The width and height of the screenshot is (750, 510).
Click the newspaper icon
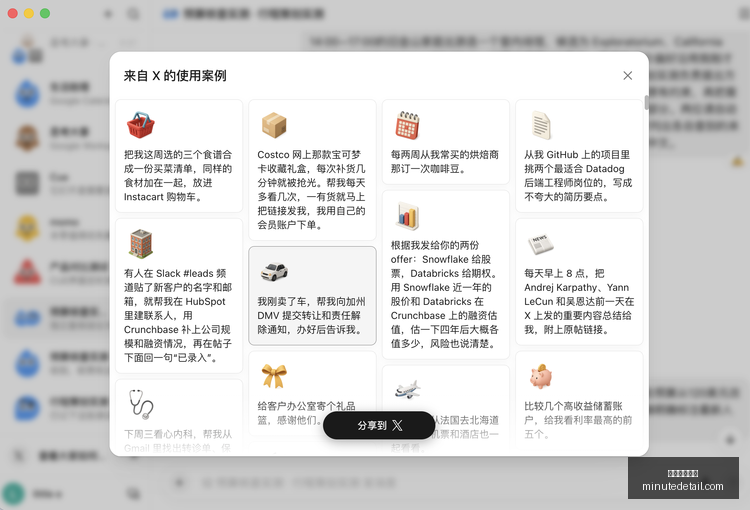[x=540, y=244]
